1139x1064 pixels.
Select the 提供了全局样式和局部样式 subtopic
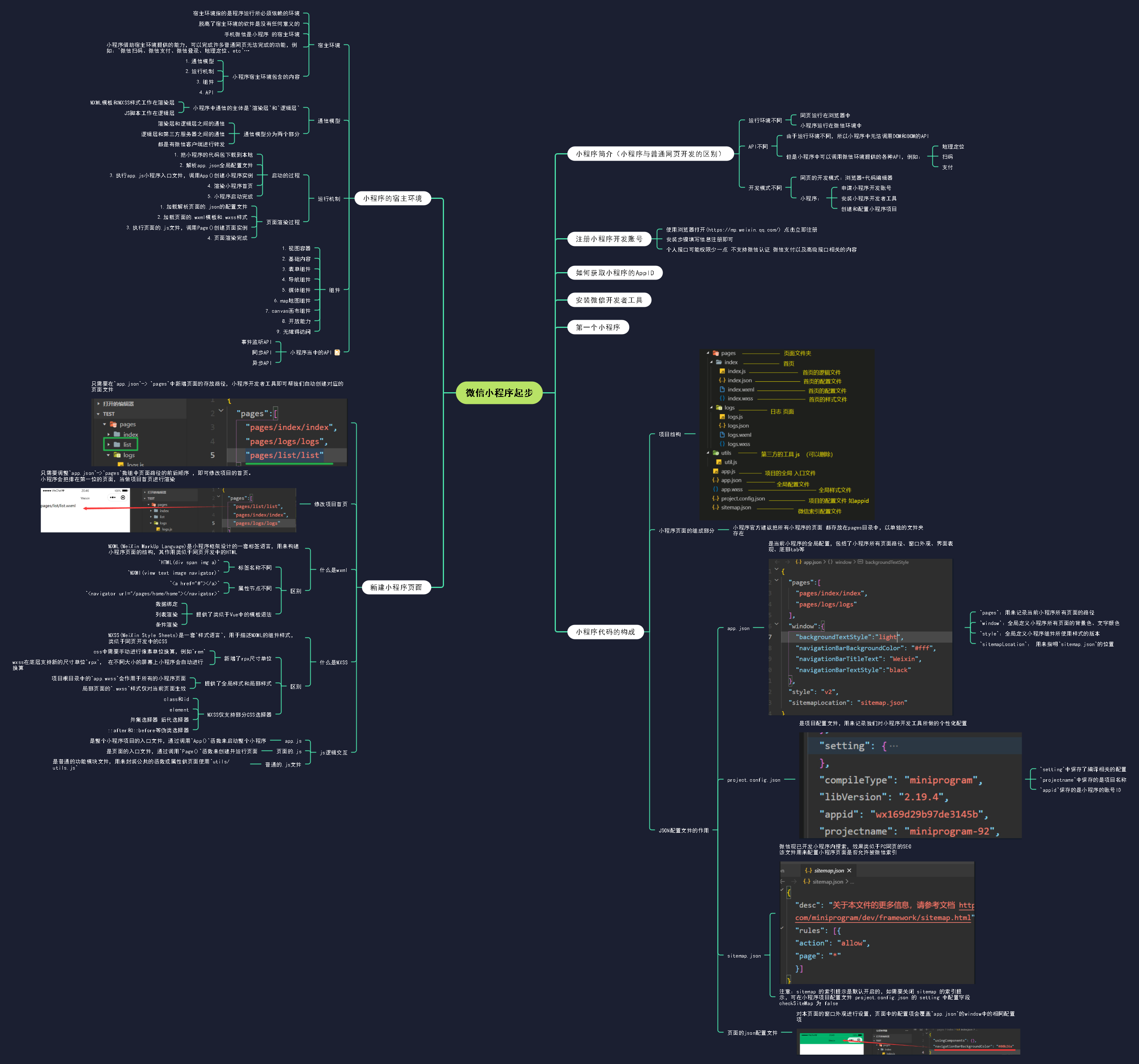(x=238, y=683)
